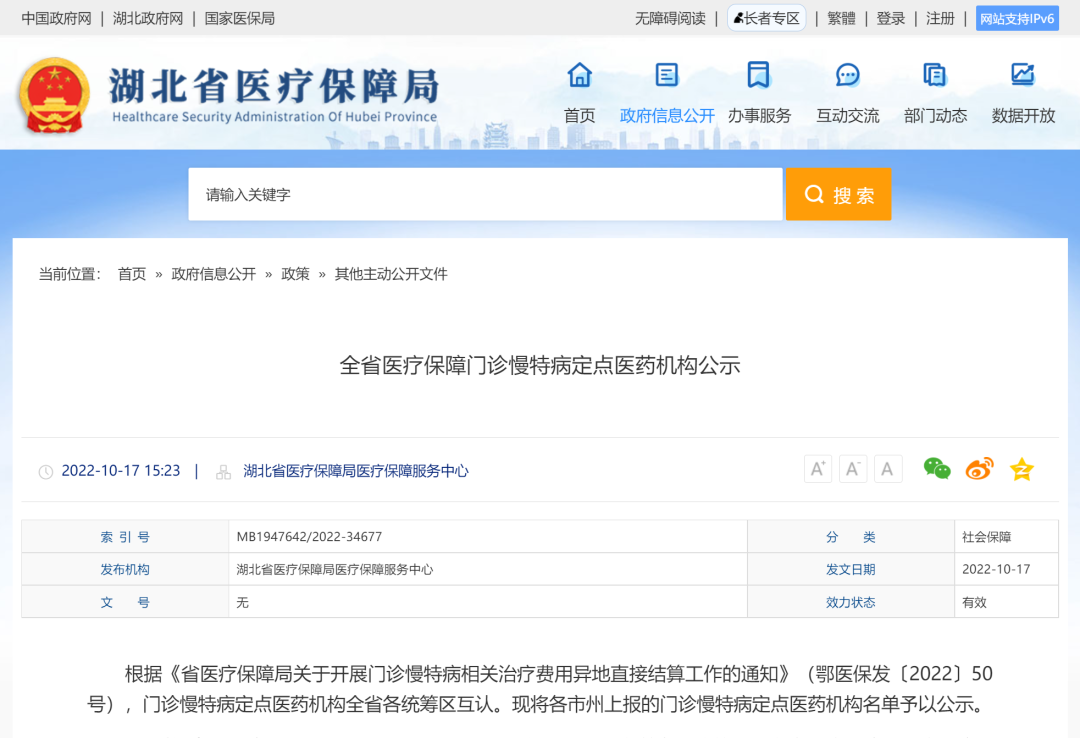Share article to Weibo icon

pos(979,469)
